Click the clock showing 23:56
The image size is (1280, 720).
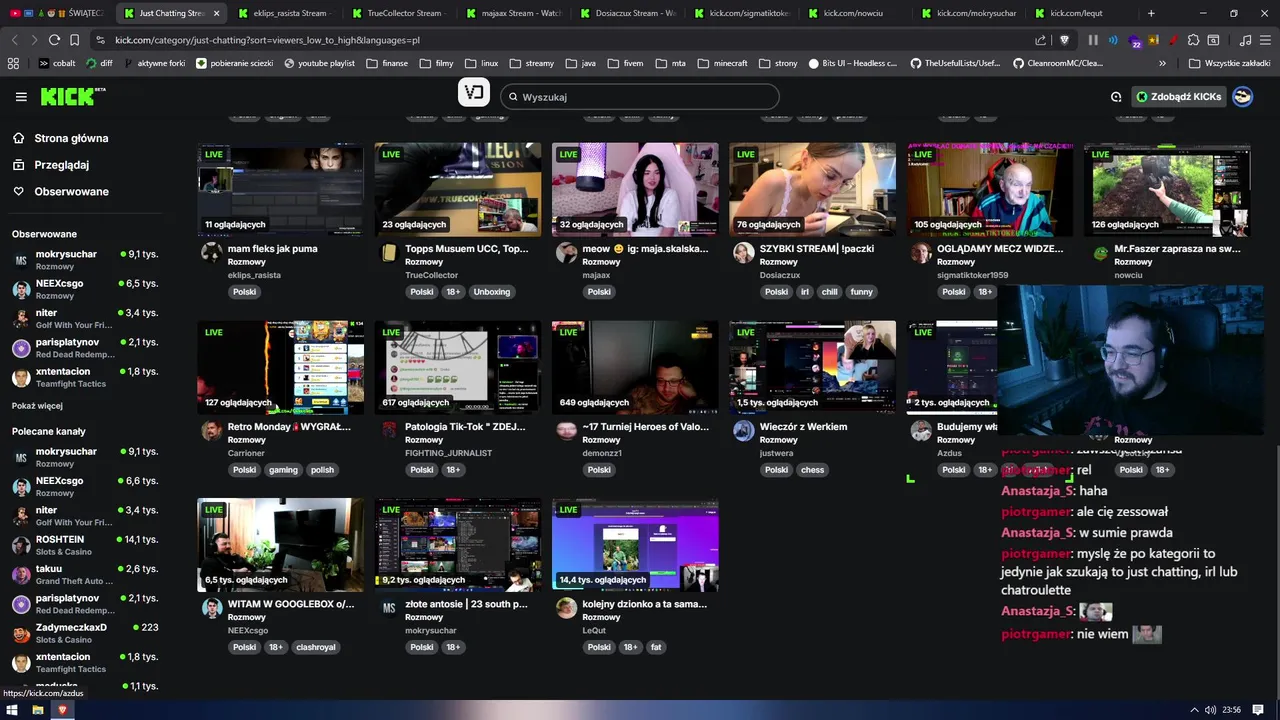click(1231, 710)
